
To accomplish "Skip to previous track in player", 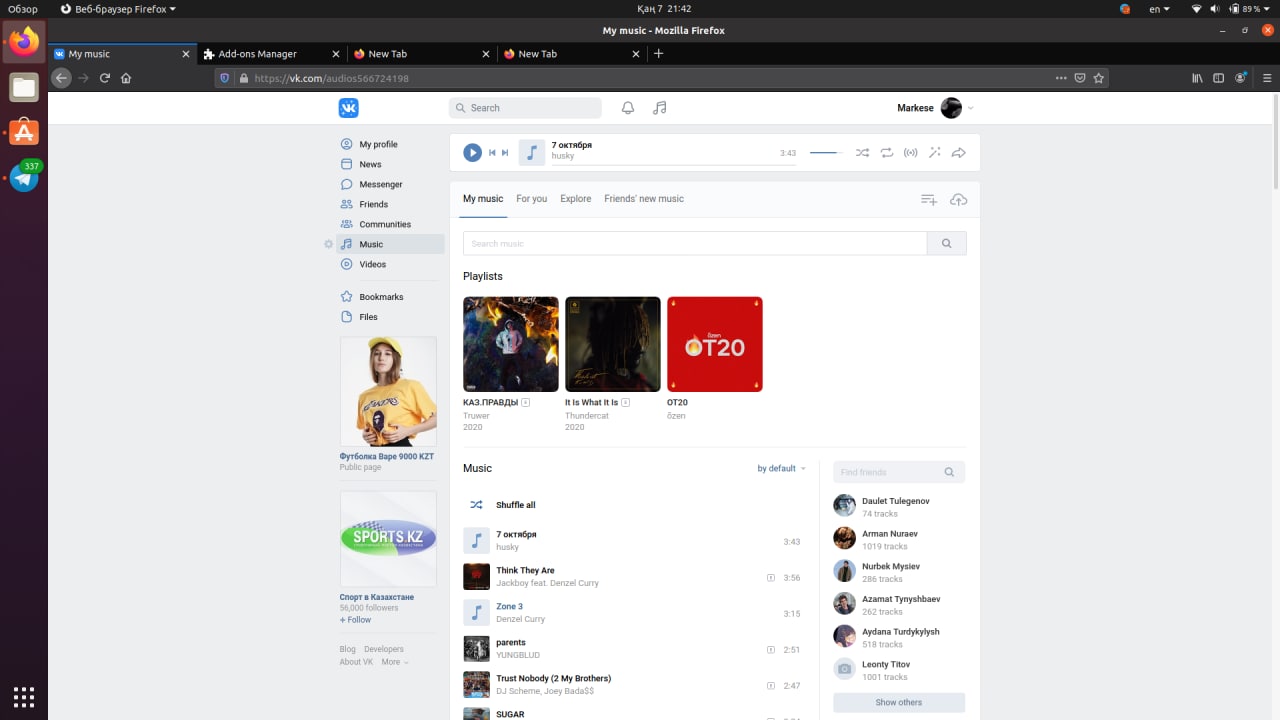I will pos(492,153).
